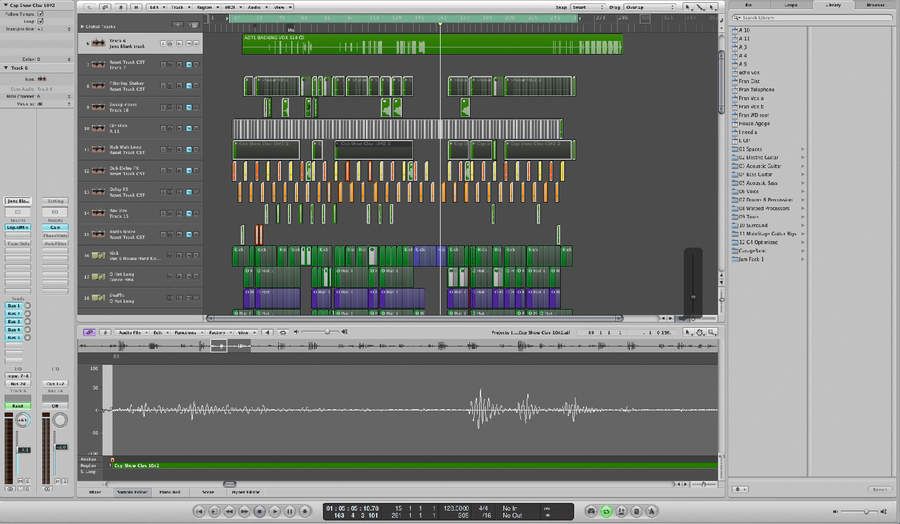Open the Library action gear menu
The image size is (900, 524).
pos(740,489)
